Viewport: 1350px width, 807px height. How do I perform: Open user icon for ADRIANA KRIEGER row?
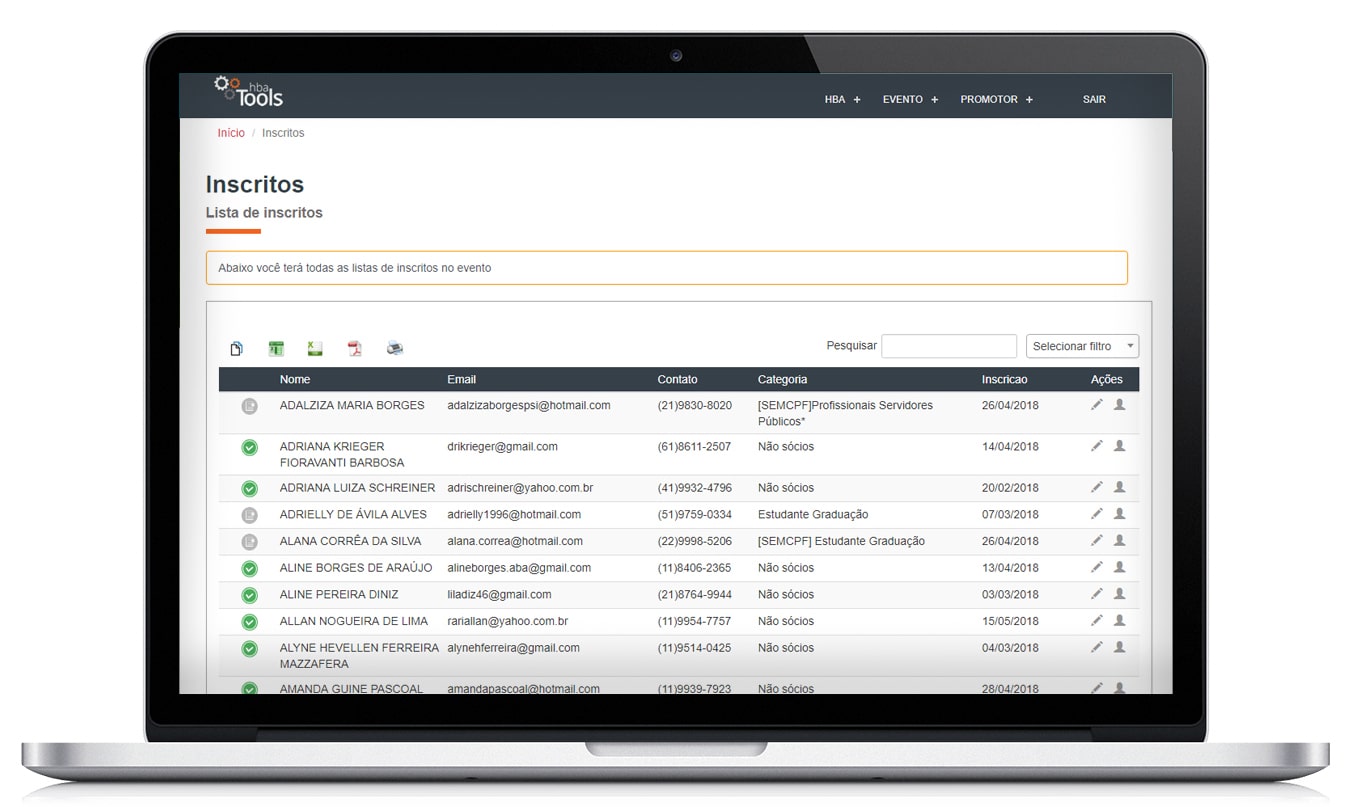1120,446
